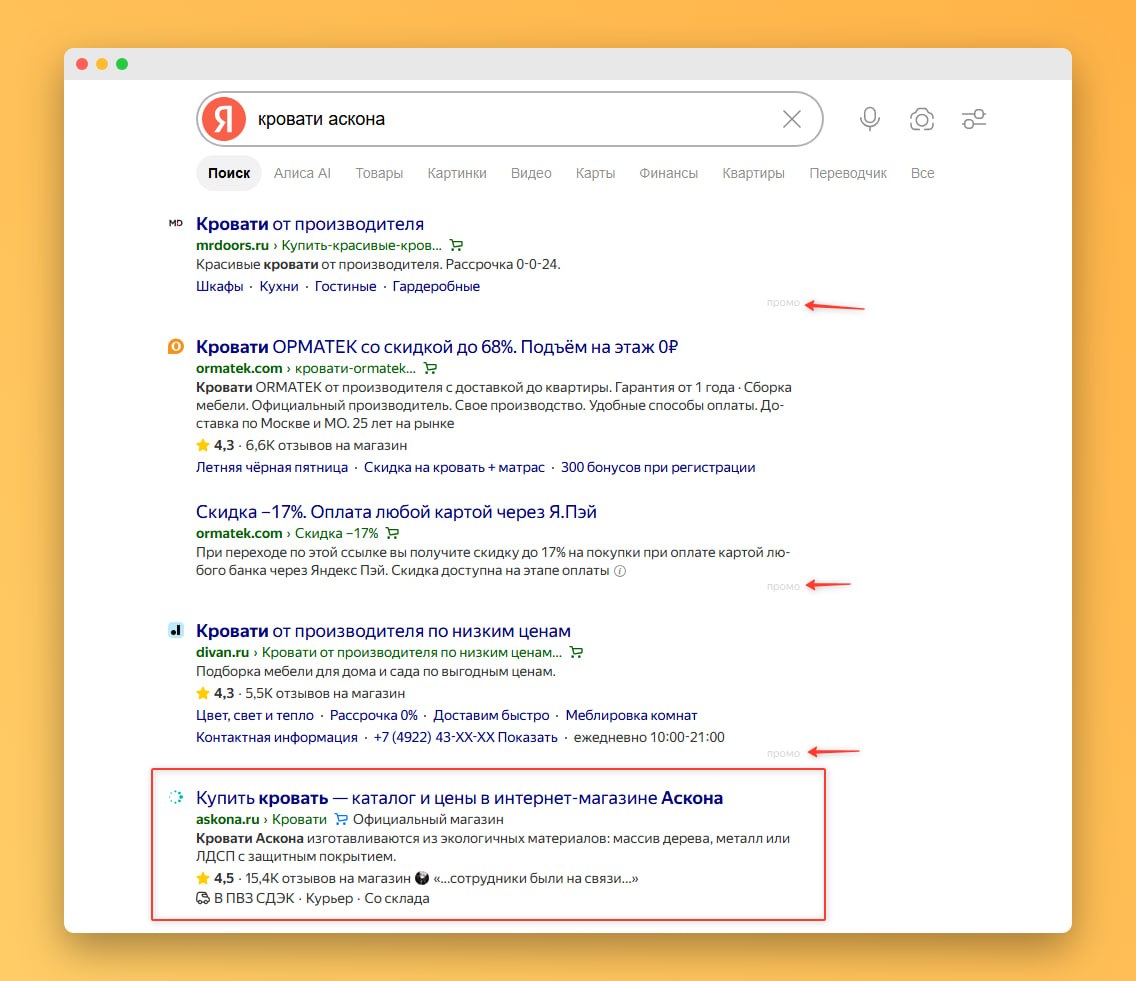1136x981 pixels.
Task: Switch to the Картинки tab
Action: pyautogui.click(x=457, y=173)
